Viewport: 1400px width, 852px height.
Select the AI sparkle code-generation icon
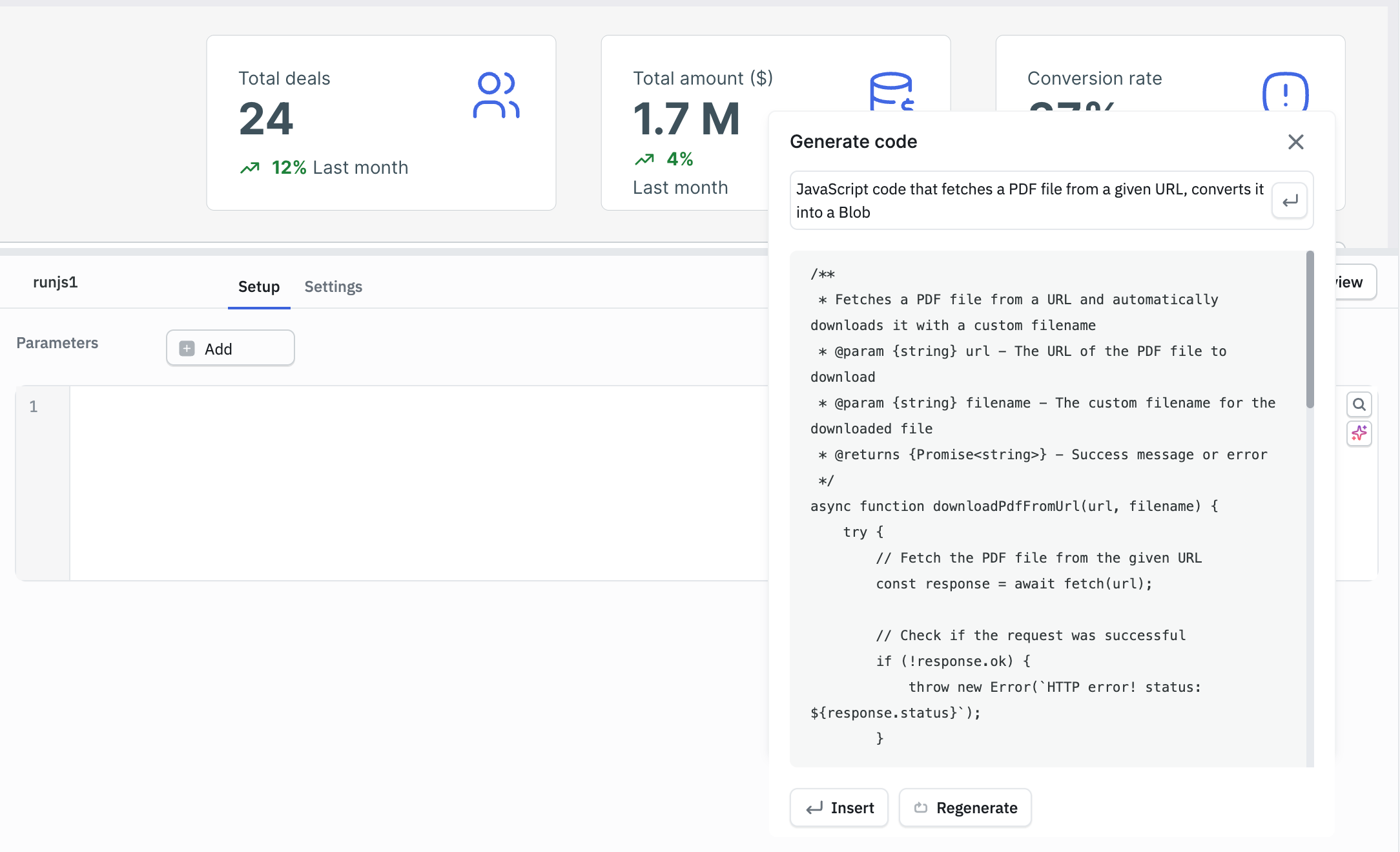(1359, 433)
